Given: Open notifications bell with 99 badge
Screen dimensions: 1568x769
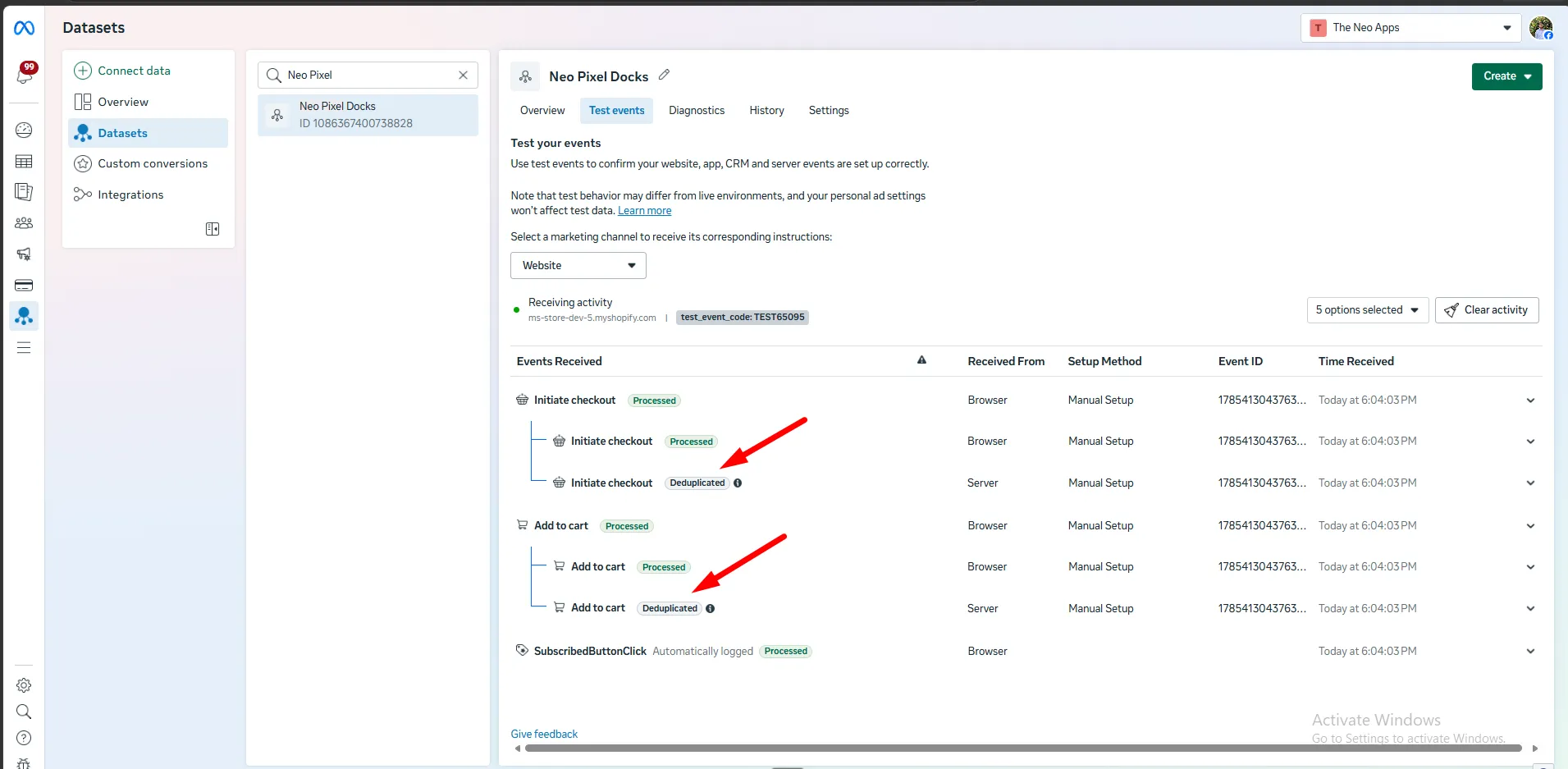Looking at the screenshot, I should tap(25, 74).
